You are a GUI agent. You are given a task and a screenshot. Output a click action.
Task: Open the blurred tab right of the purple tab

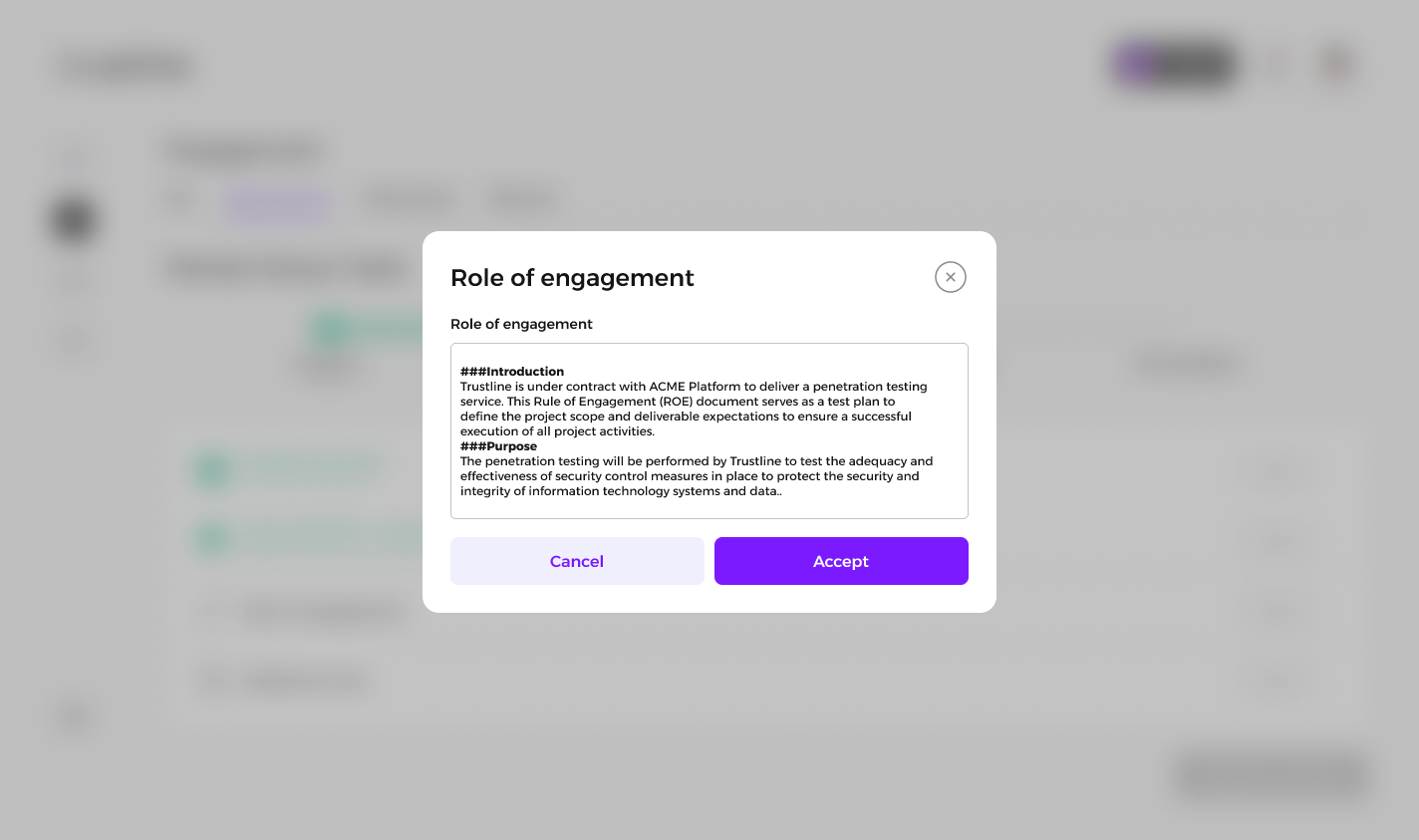tap(409, 201)
